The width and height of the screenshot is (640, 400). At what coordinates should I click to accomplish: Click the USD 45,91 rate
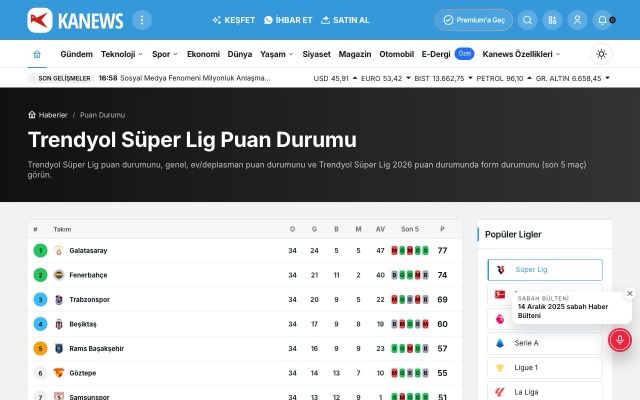[335, 78]
